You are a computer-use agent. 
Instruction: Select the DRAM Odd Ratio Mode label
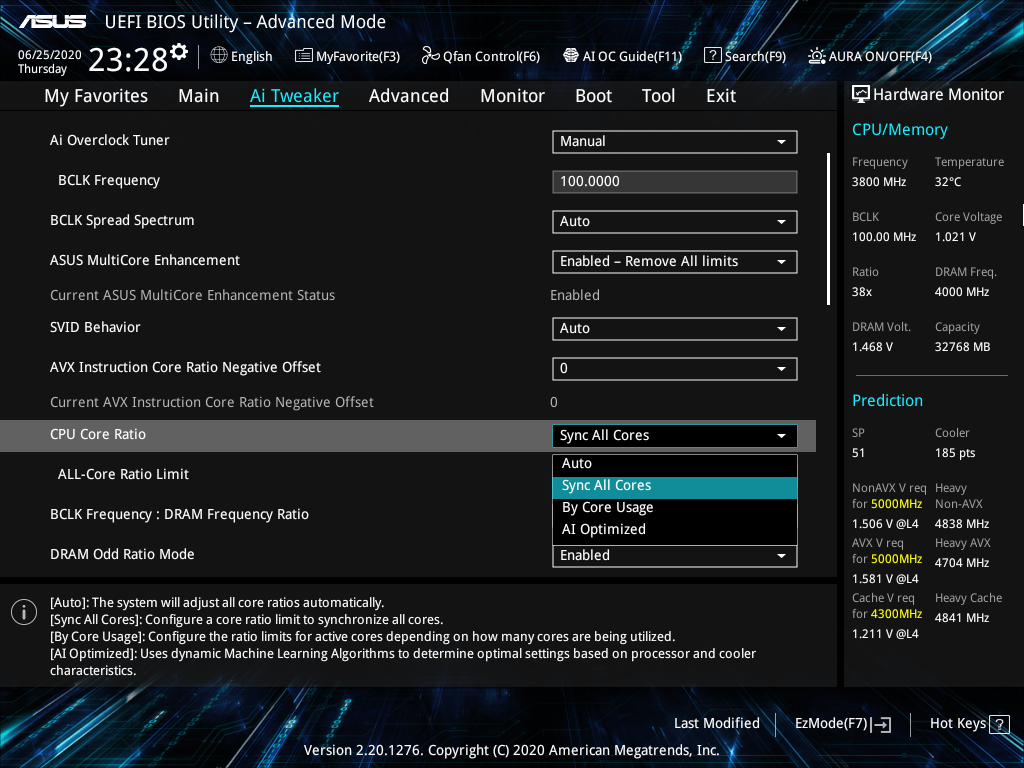coord(122,554)
